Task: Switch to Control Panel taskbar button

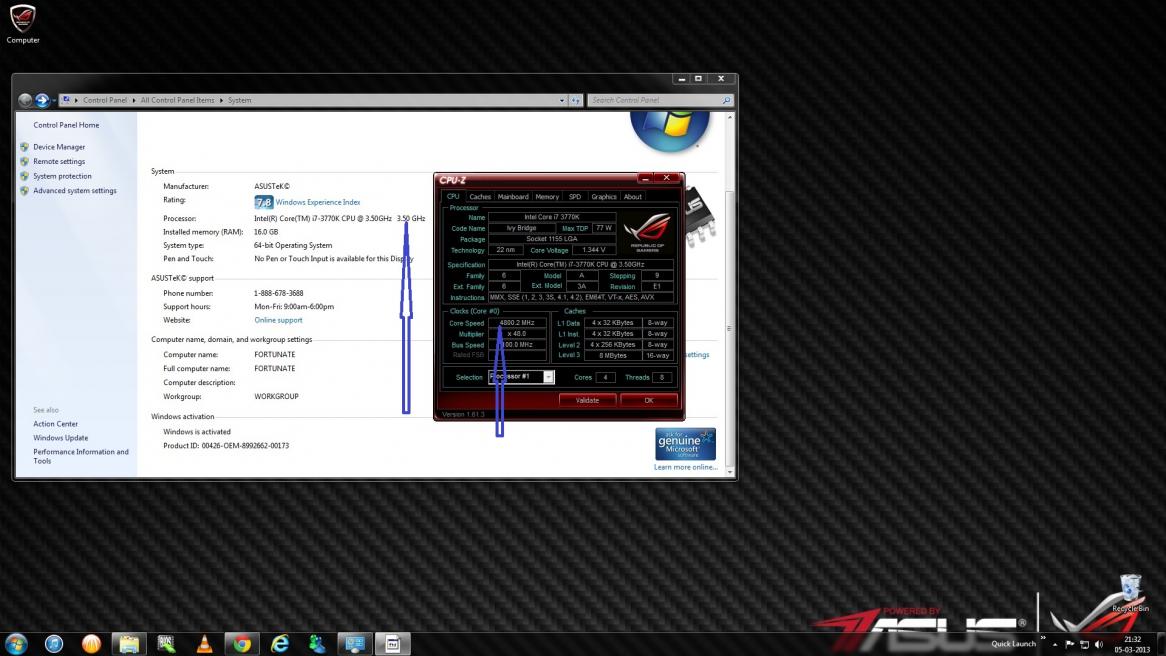Action: (355, 643)
